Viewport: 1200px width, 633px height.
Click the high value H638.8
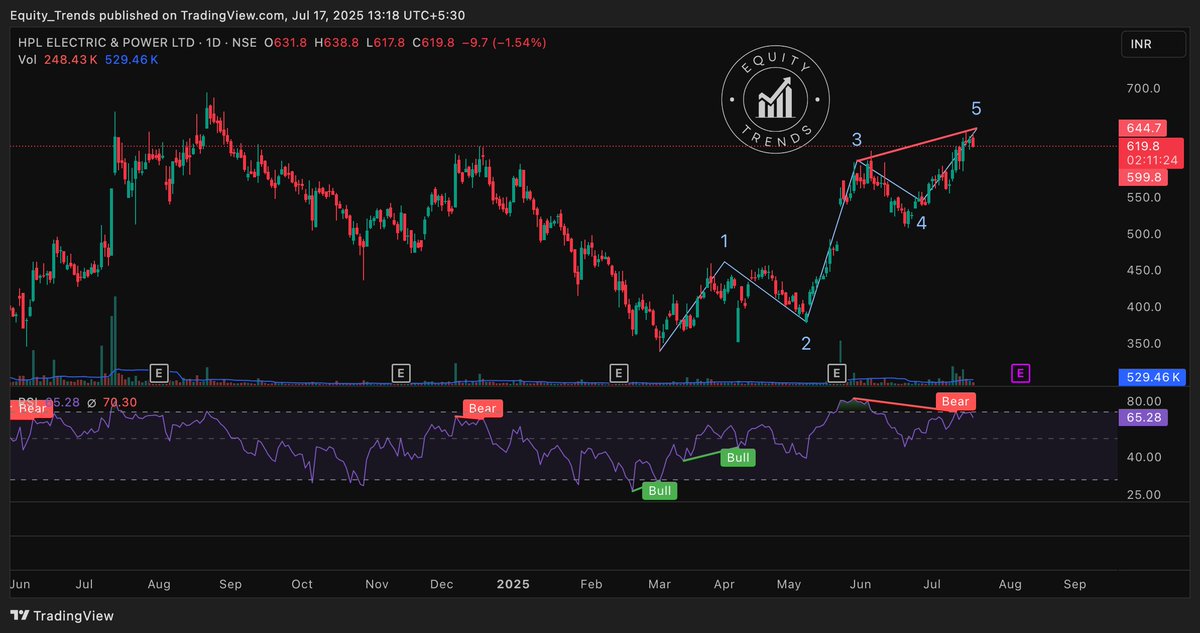(x=336, y=43)
